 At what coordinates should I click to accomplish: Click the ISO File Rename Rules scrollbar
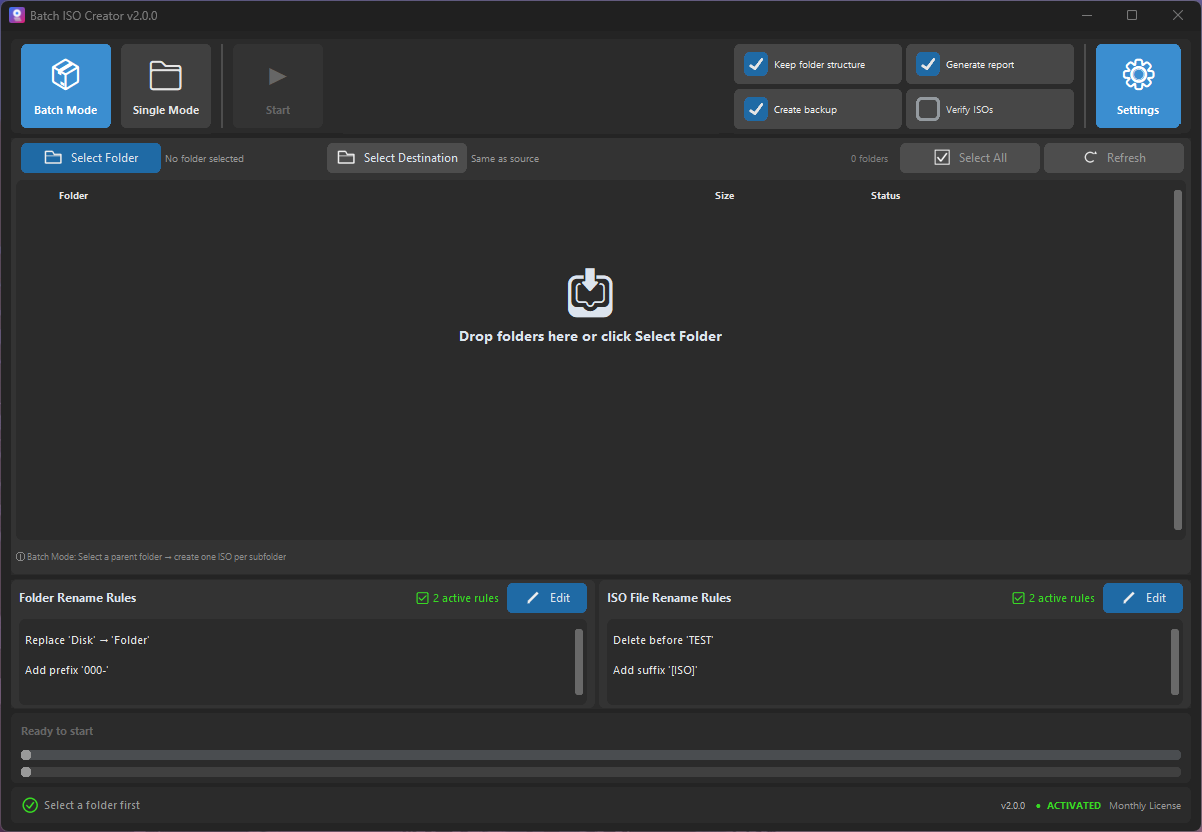1175,661
